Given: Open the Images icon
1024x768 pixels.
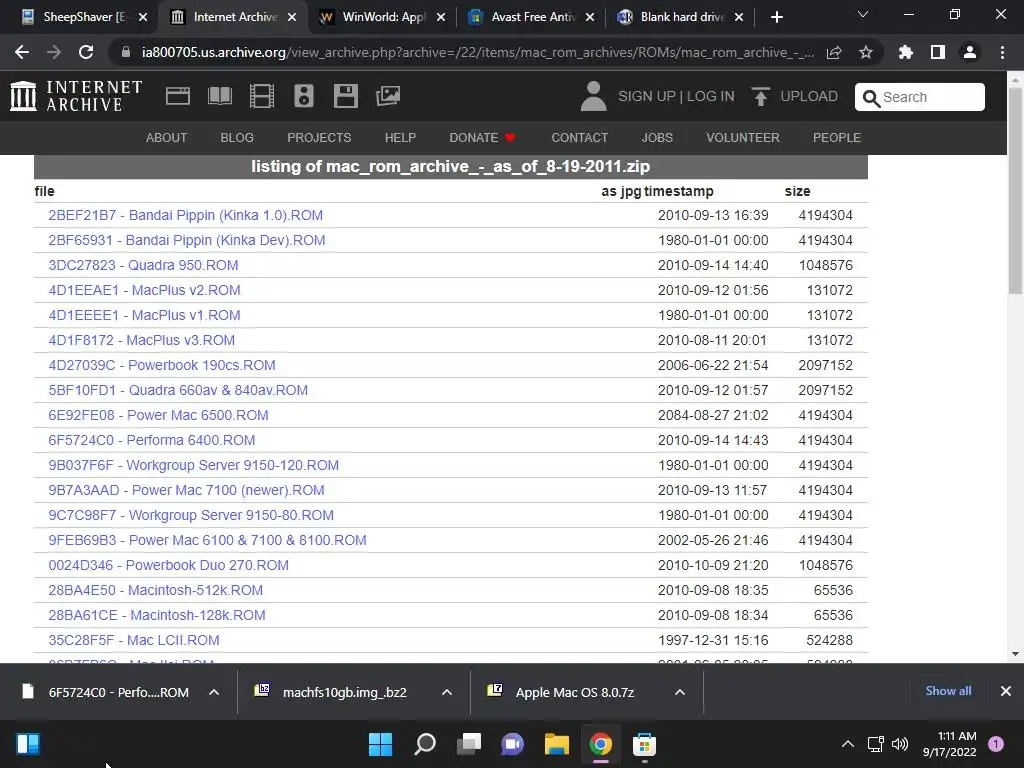Looking at the screenshot, I should tap(388, 96).
